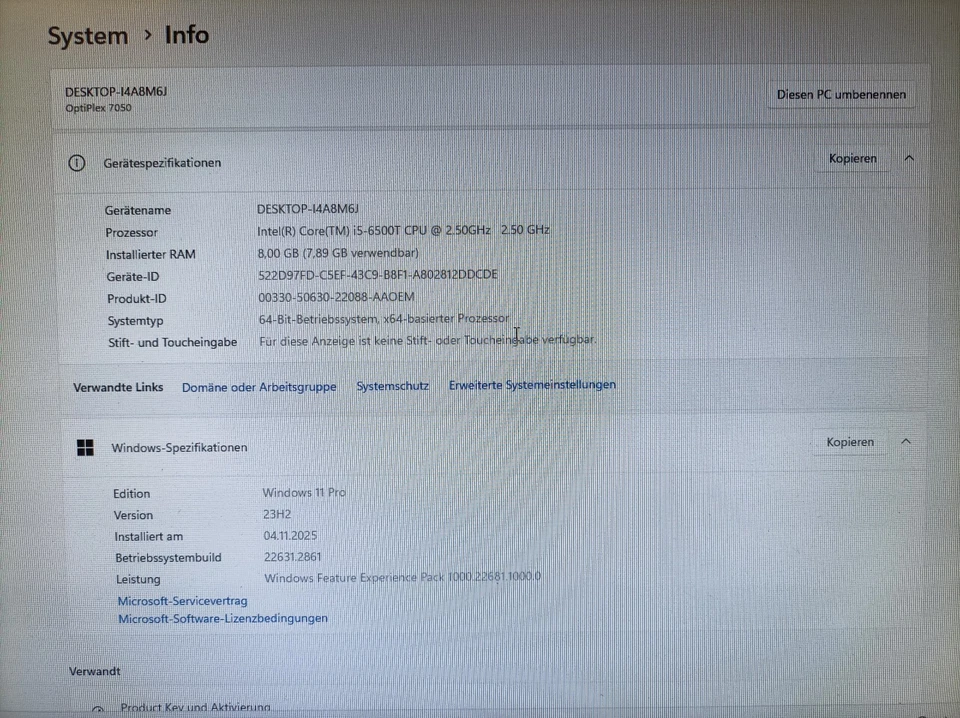960x718 pixels.
Task: Click the info circle icon beside Gerätespezifikationen
Action: pos(77,162)
